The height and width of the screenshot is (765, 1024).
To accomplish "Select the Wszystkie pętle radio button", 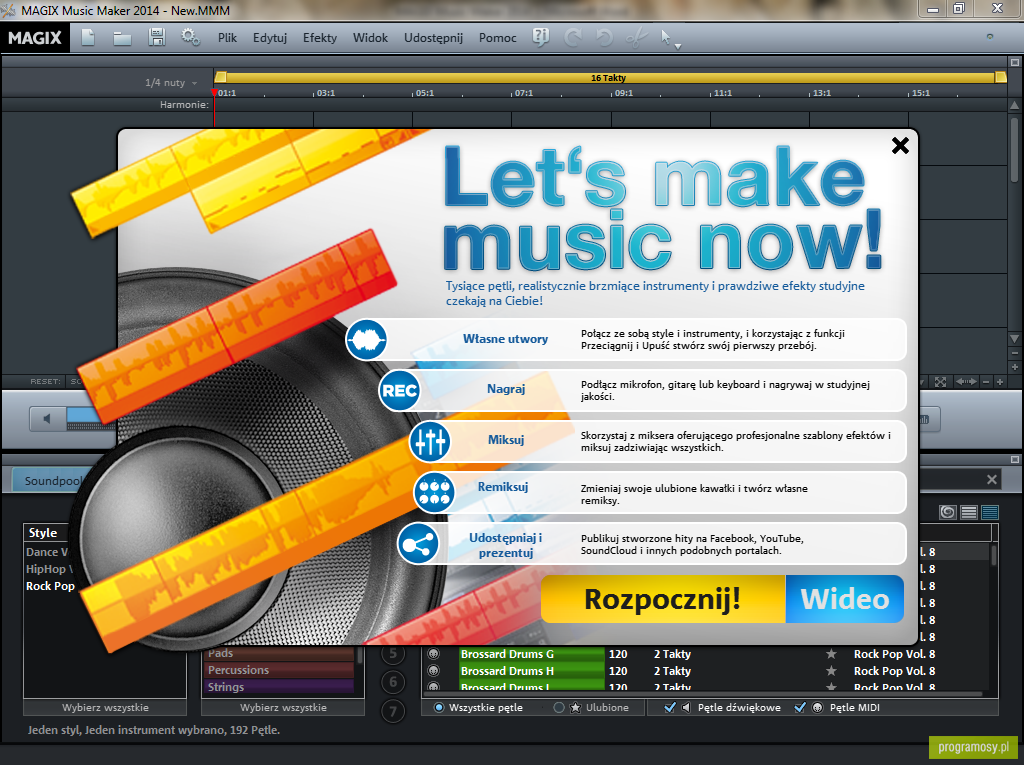I will click(x=439, y=708).
